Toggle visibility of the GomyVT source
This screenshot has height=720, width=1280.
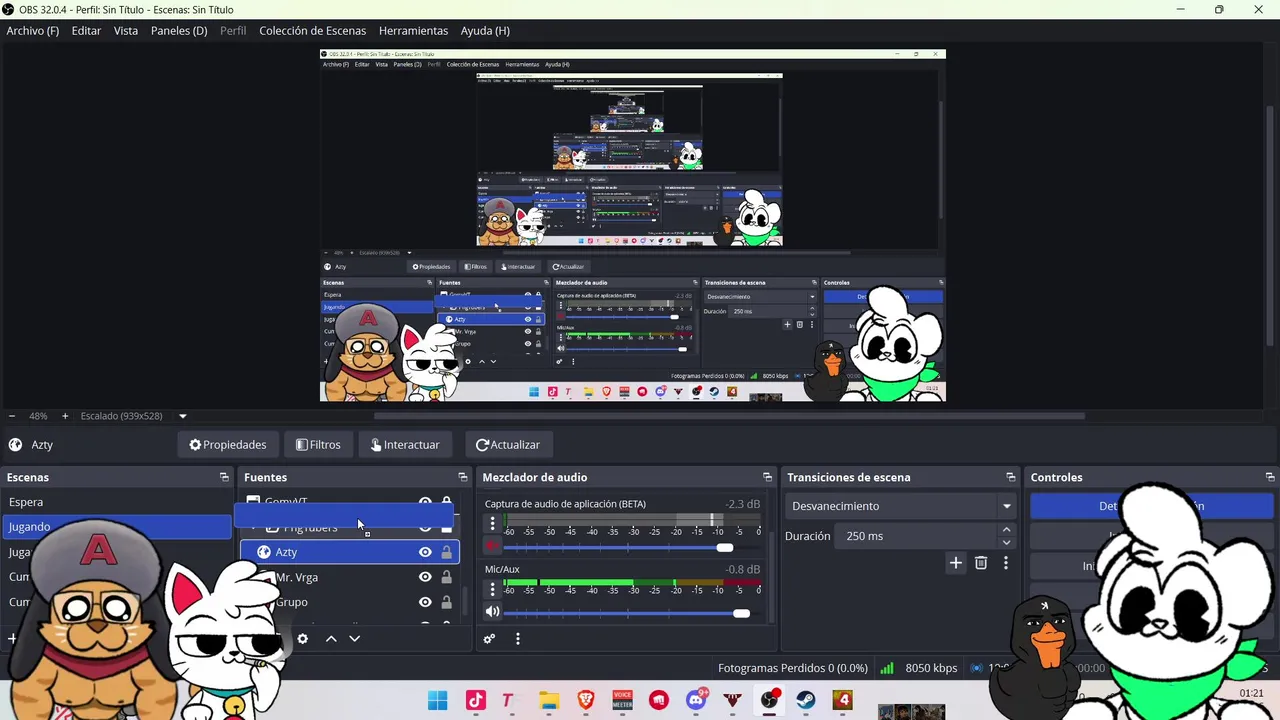(x=425, y=502)
